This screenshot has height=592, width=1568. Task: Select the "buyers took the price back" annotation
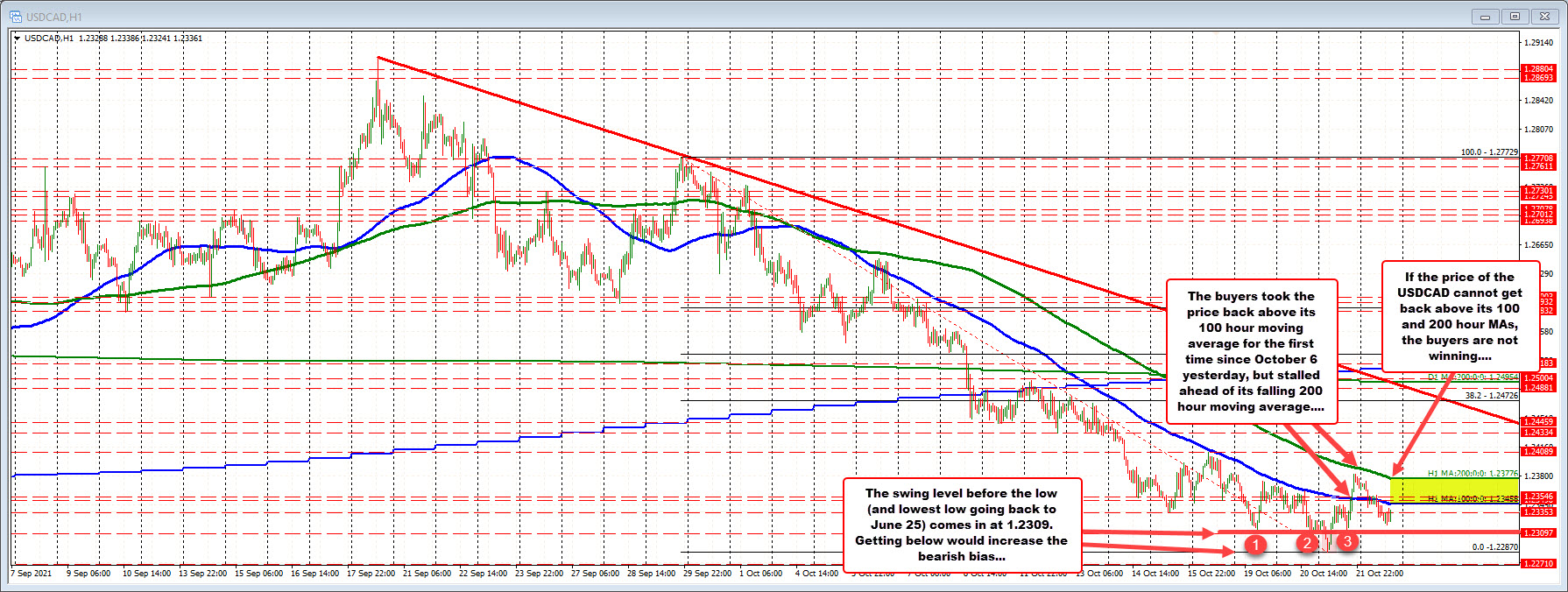click(x=1251, y=351)
